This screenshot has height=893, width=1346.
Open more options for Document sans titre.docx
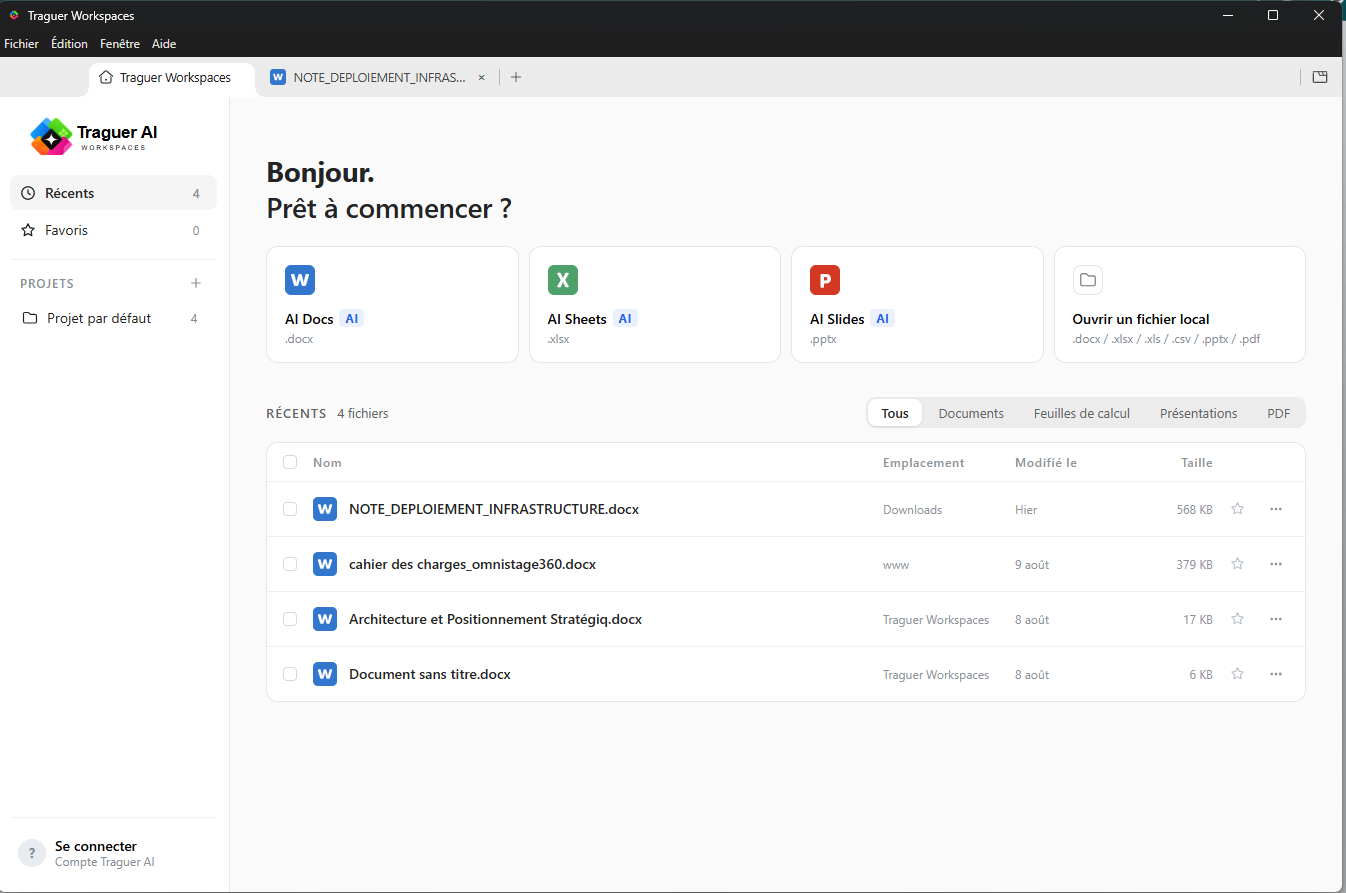(x=1276, y=674)
